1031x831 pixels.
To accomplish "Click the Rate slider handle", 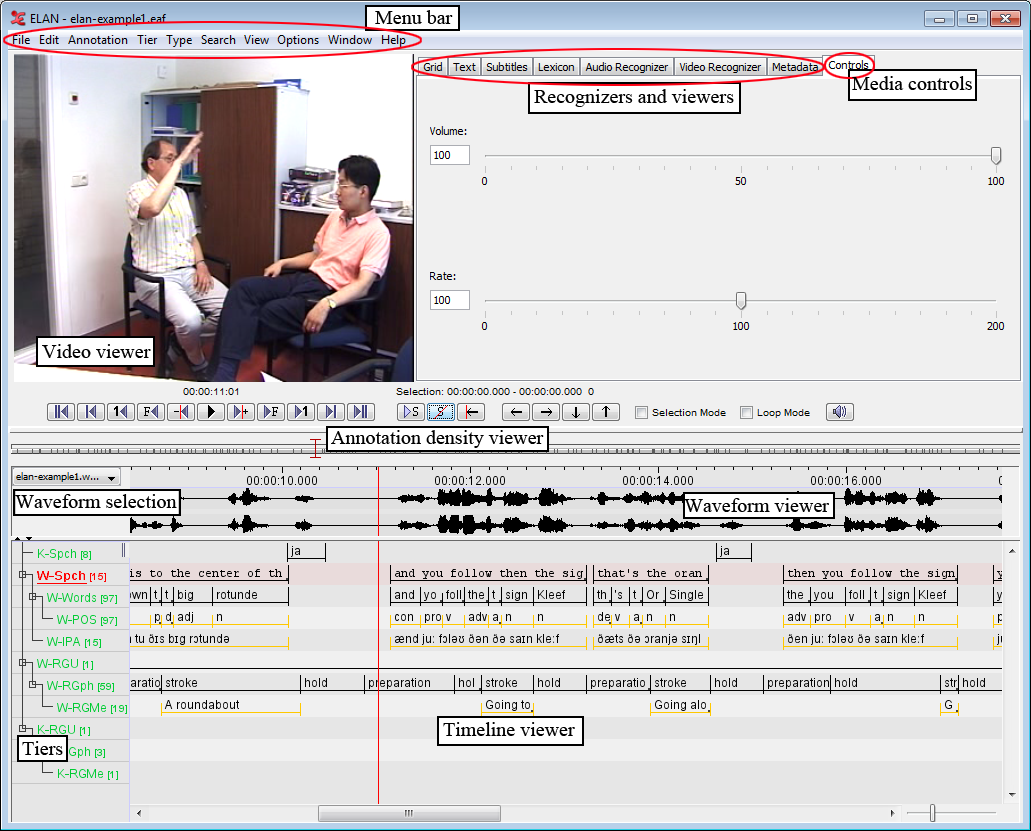I will [741, 300].
